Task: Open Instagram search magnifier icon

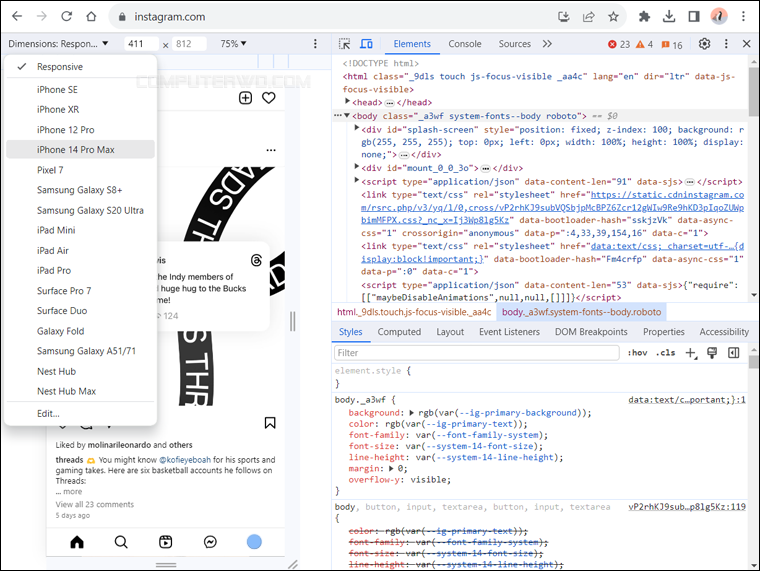Action: (x=121, y=542)
